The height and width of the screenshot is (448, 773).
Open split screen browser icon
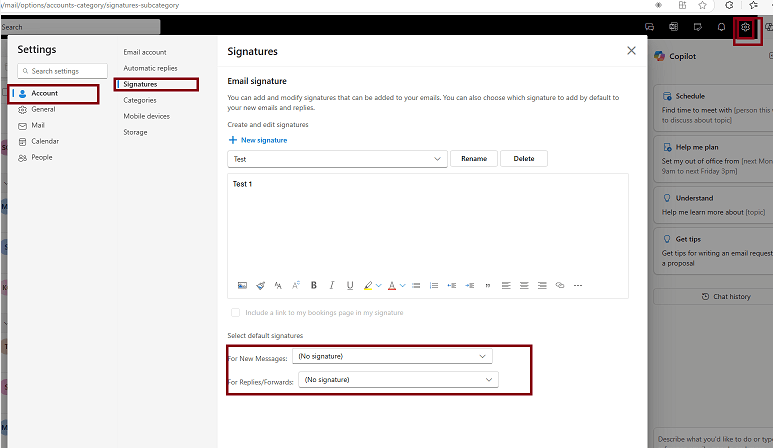[x=682, y=5]
